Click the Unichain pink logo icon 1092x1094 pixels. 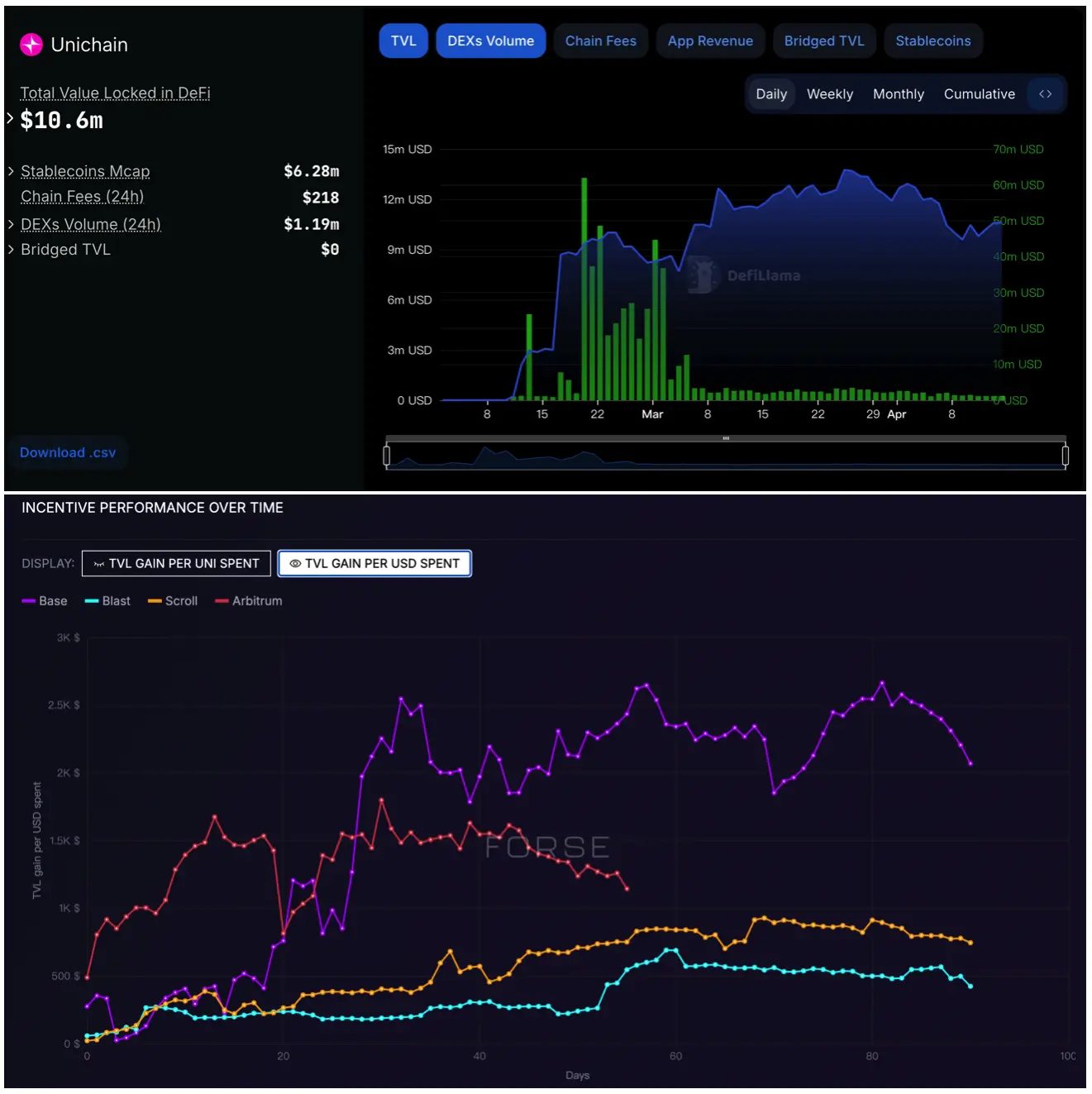tap(31, 45)
